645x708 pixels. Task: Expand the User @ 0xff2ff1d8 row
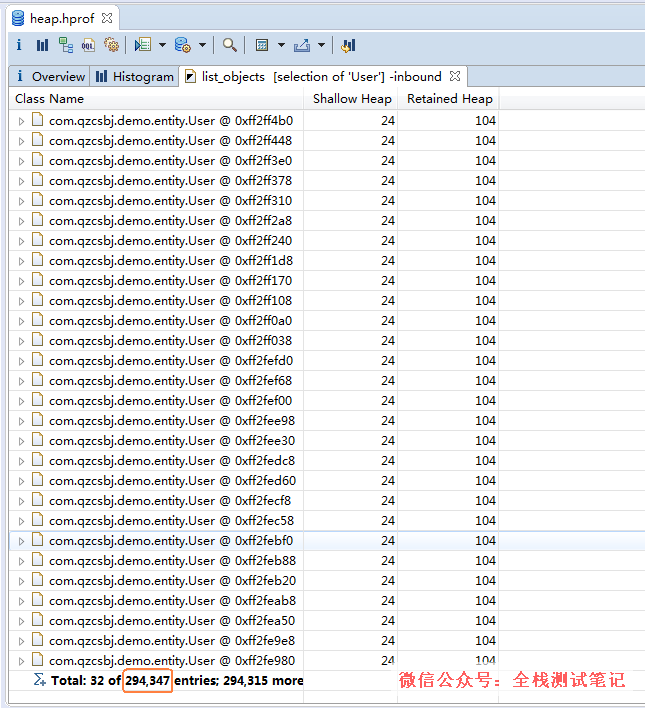point(21,261)
